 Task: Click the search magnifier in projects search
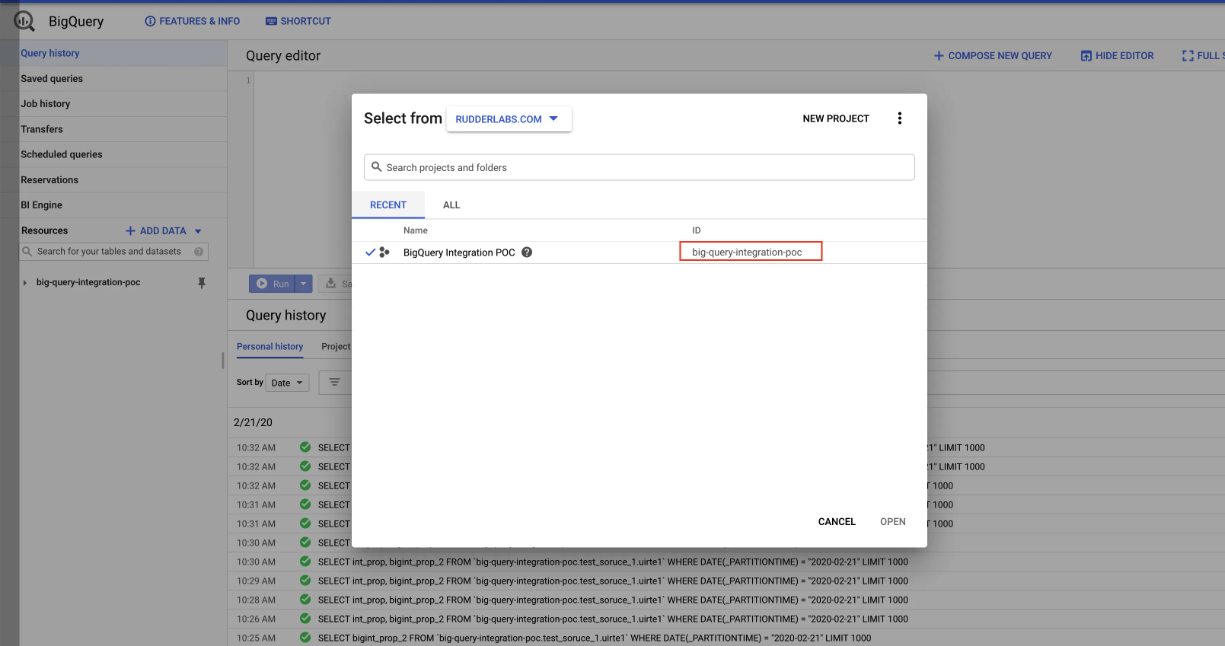pos(377,167)
